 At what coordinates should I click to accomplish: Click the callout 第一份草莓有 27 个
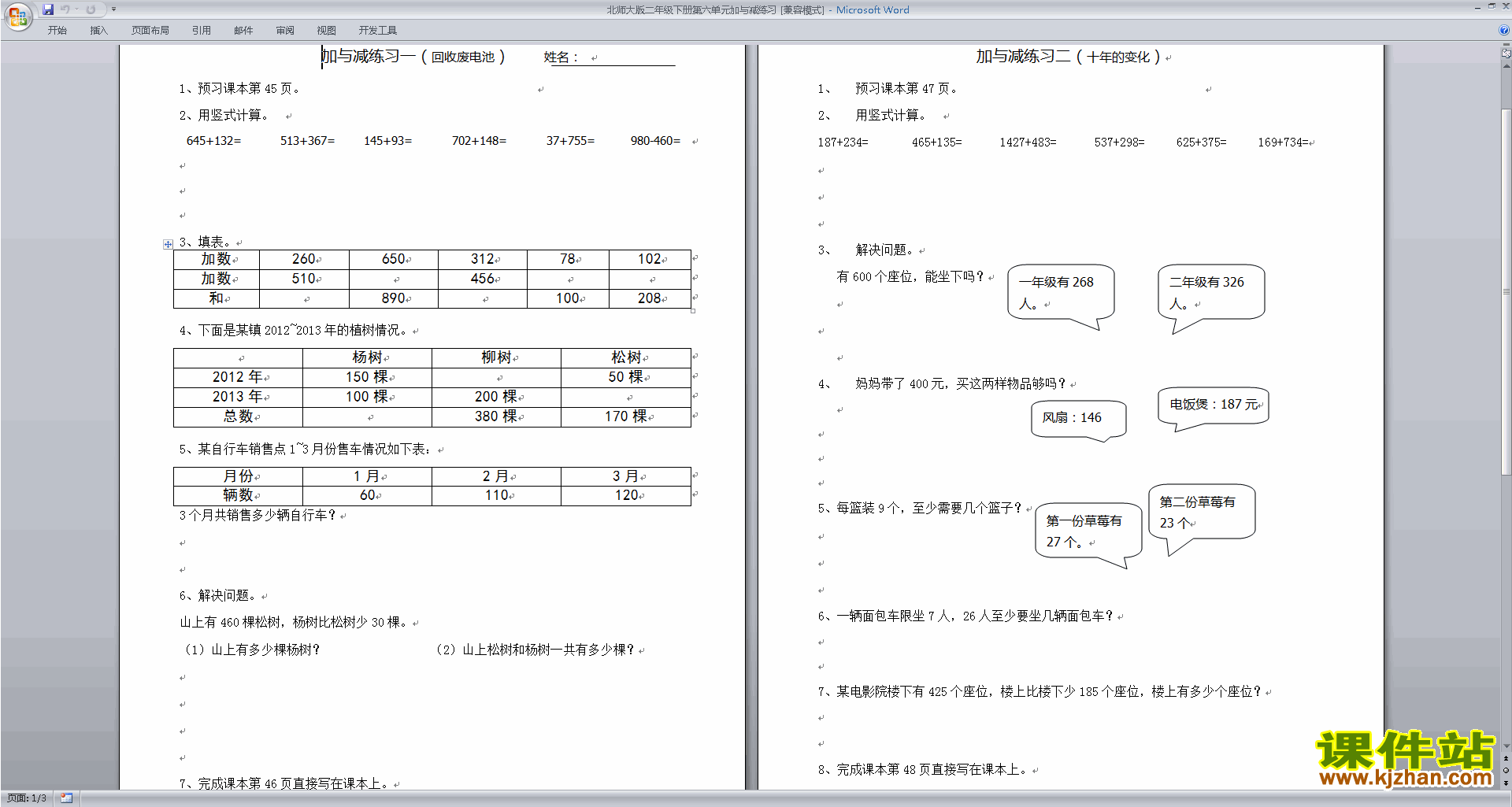[1088, 531]
